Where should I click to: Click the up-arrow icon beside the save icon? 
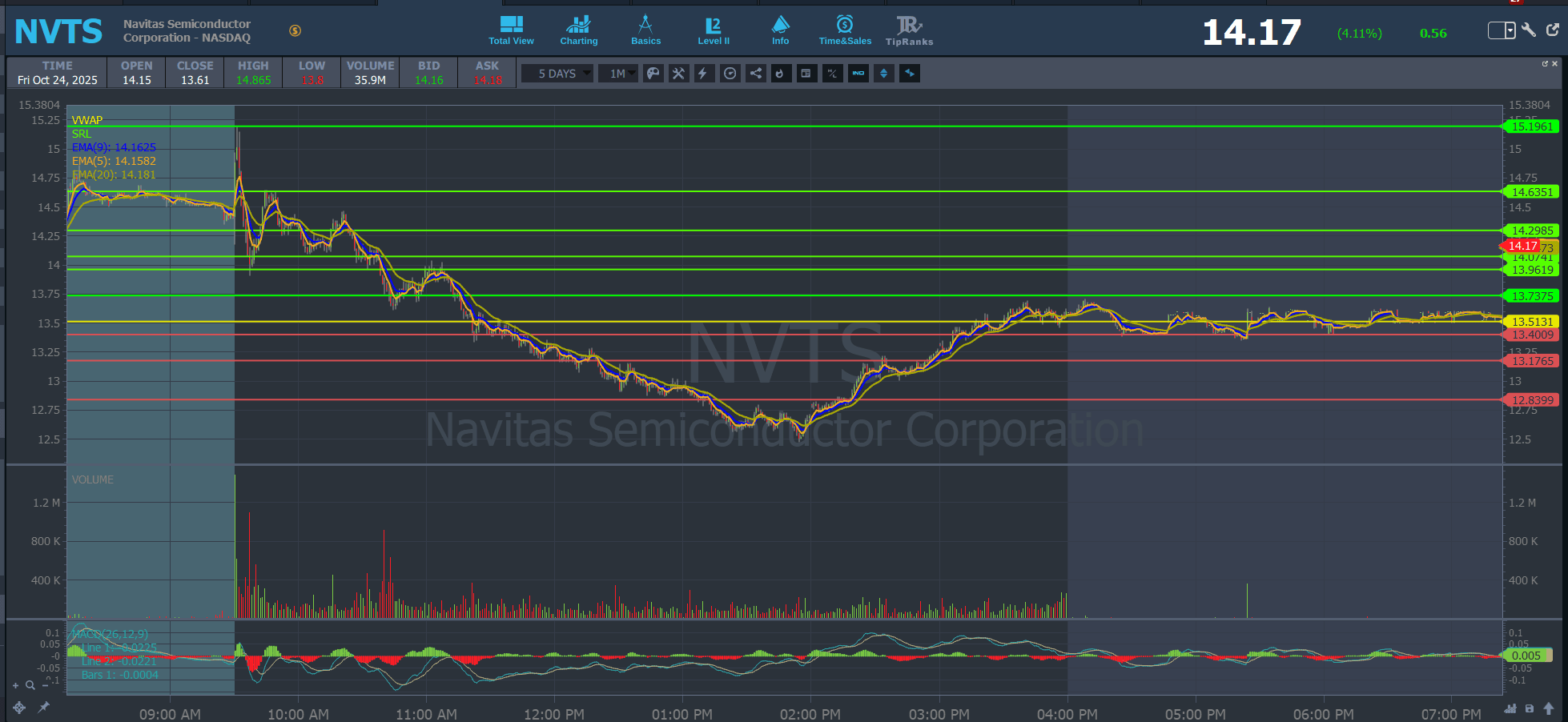pos(1549,708)
